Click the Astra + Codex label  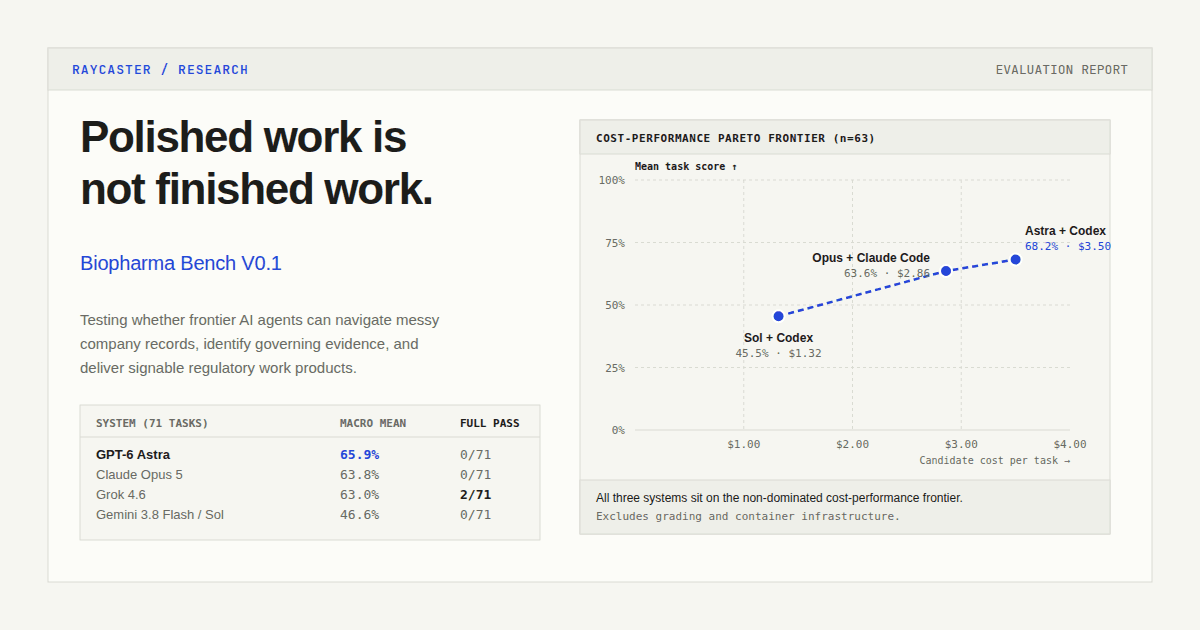[x=1065, y=231]
